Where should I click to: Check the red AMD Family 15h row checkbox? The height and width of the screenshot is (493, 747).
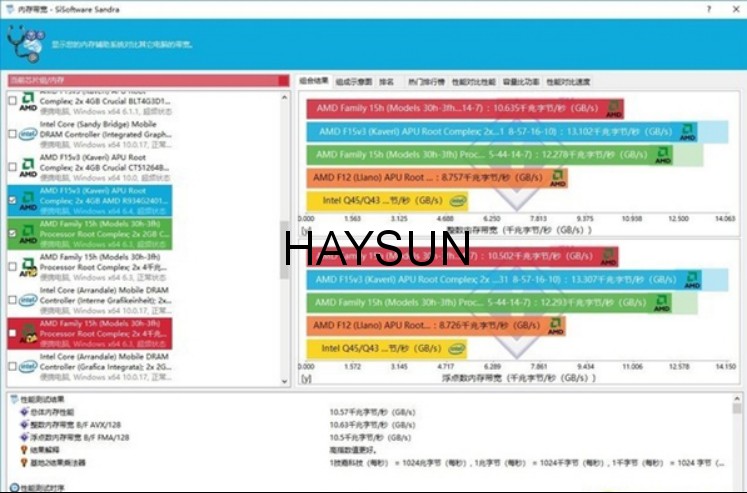[x=13, y=333]
